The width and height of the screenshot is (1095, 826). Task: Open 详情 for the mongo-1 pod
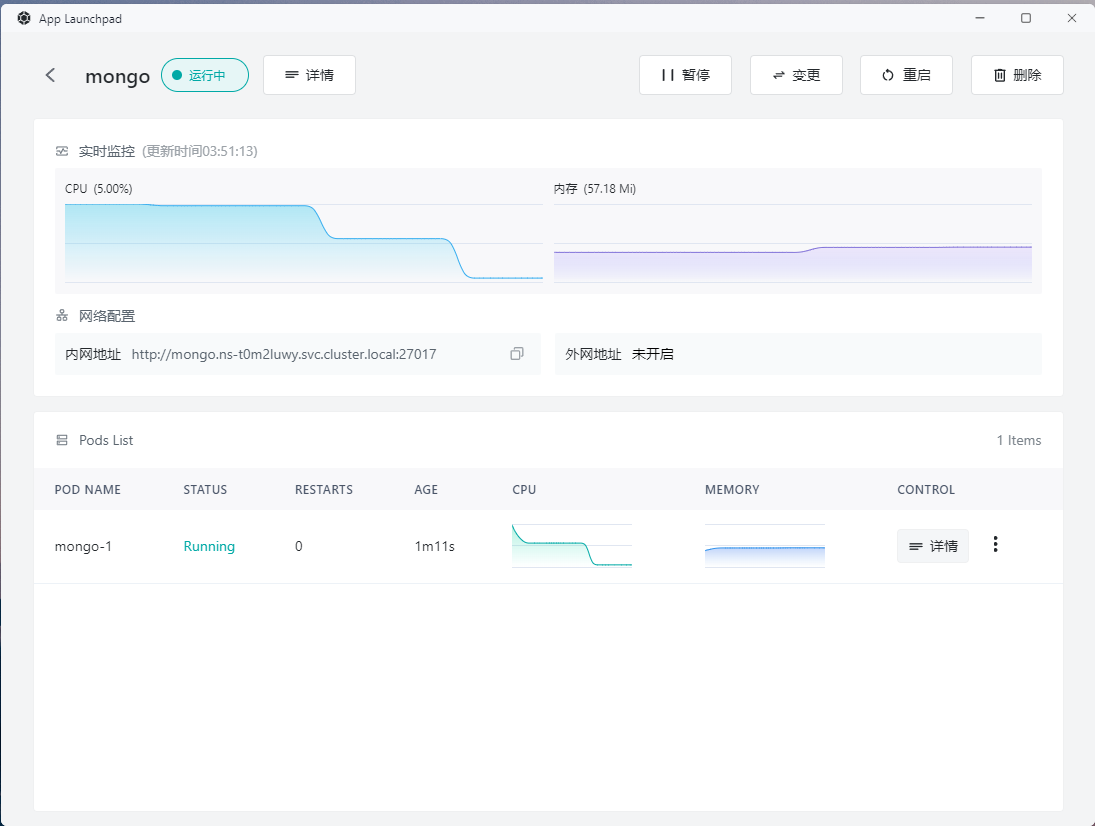pyautogui.click(x=933, y=546)
